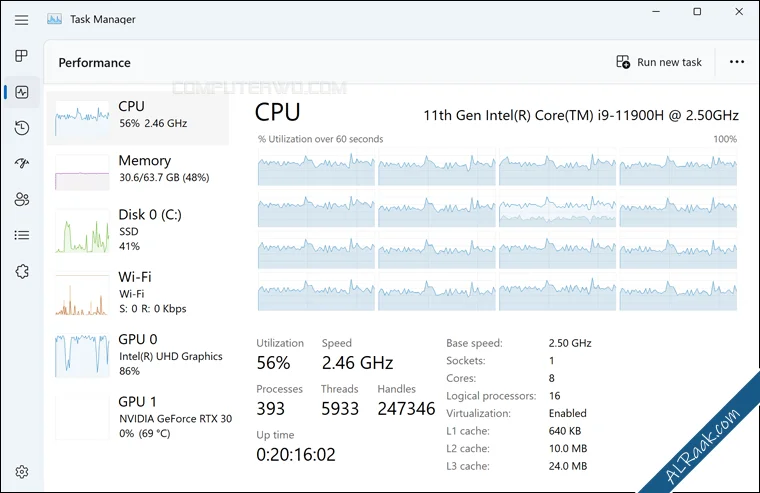Click the Performance page heading

pos(95,63)
